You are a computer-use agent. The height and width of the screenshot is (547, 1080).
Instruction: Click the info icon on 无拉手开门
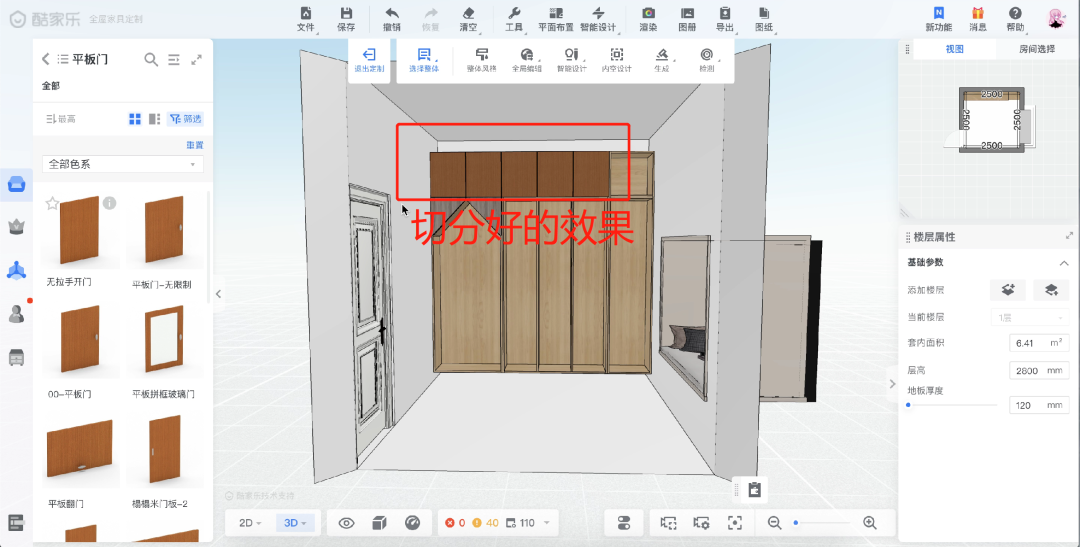click(110, 203)
